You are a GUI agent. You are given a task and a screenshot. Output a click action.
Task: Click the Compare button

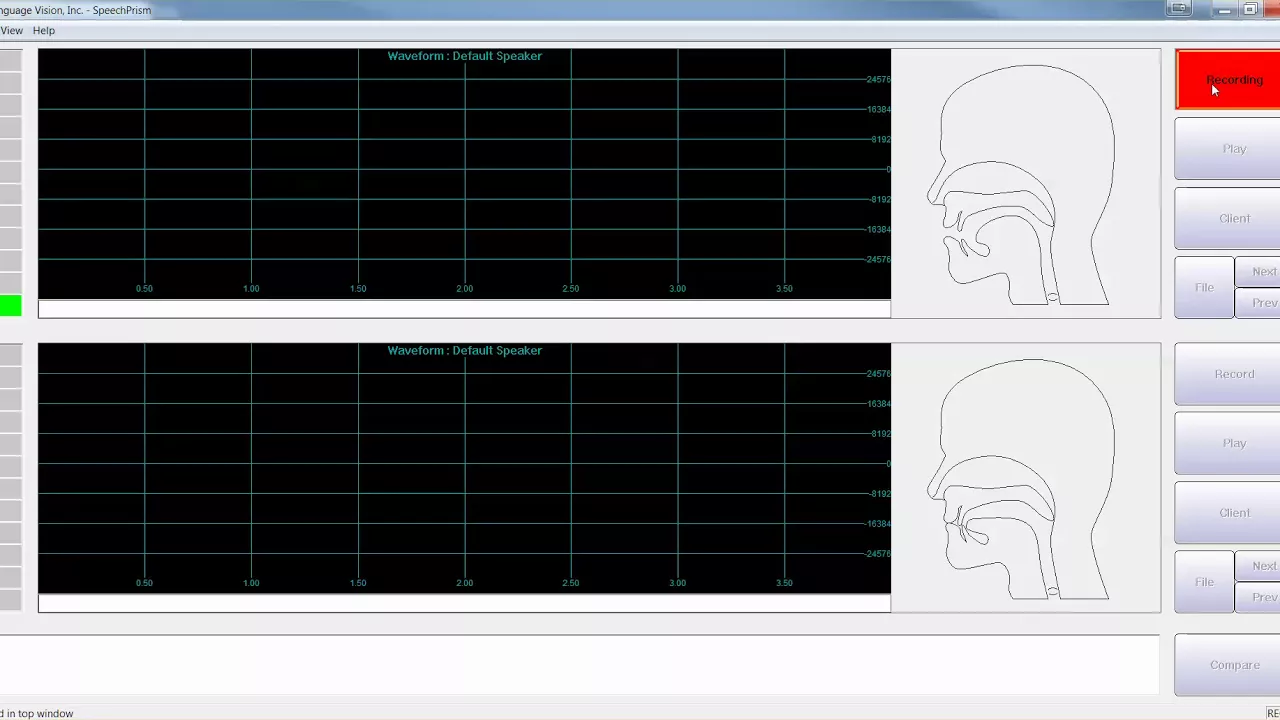(x=1228, y=665)
